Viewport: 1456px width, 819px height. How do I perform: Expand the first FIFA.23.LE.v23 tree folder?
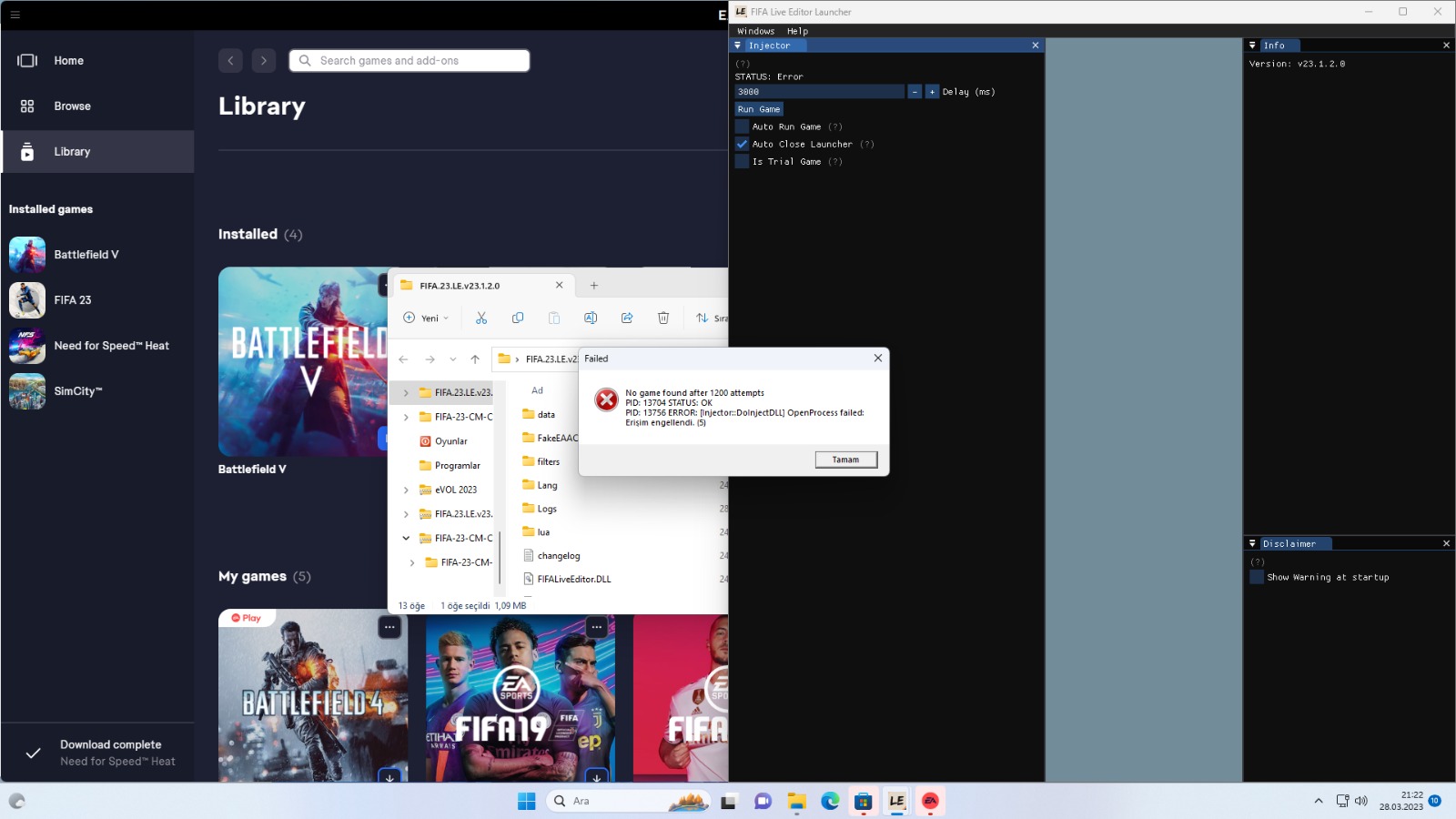click(x=406, y=393)
